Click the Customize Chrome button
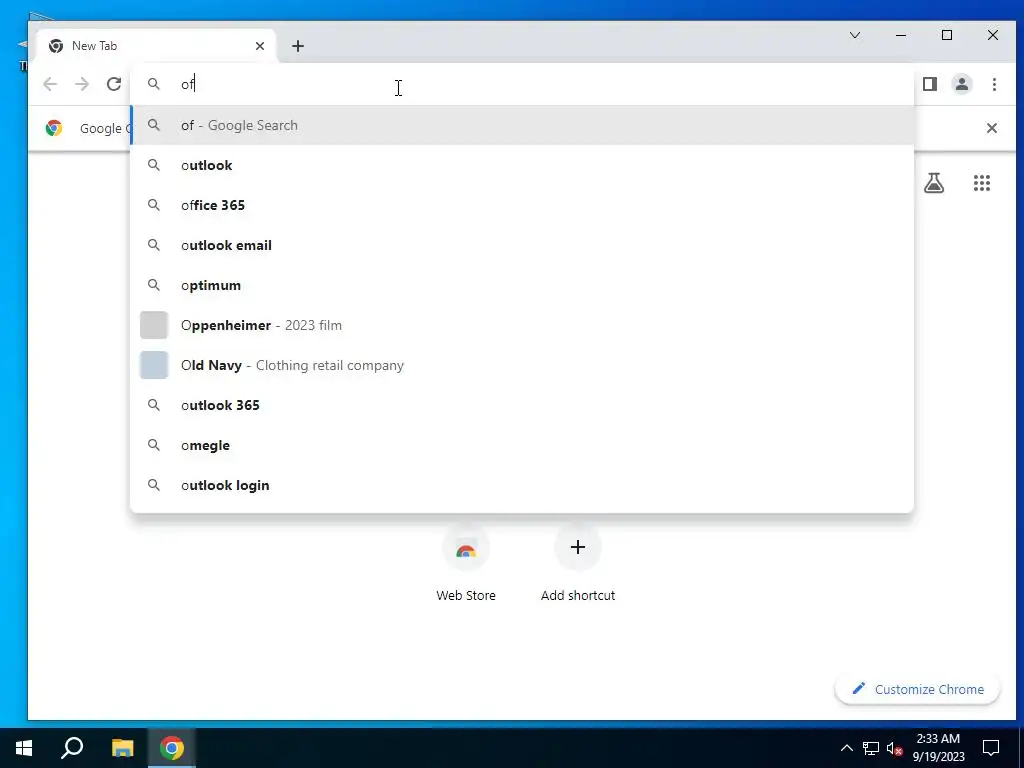 point(918,690)
